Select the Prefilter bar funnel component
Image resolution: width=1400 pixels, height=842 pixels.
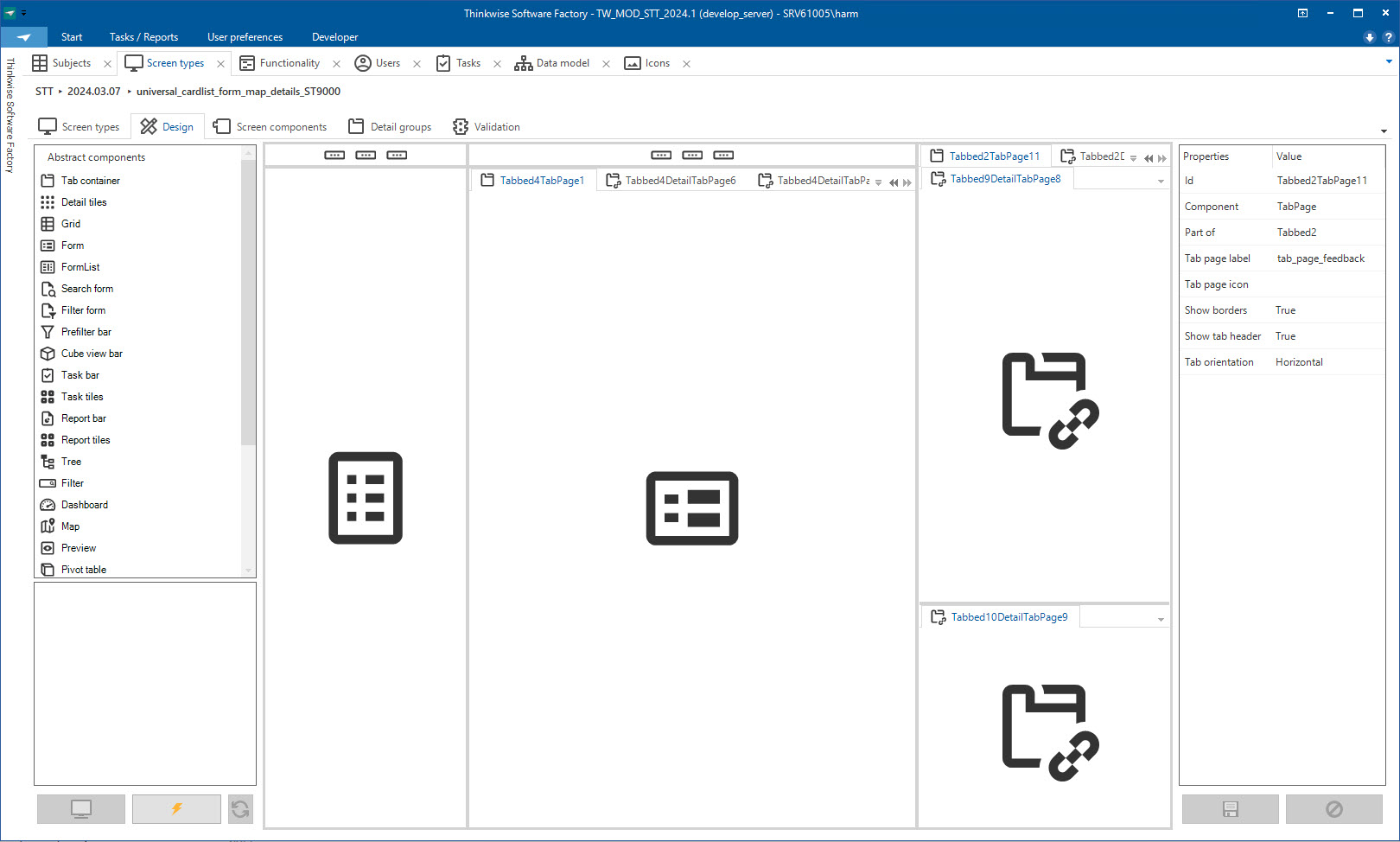86,332
